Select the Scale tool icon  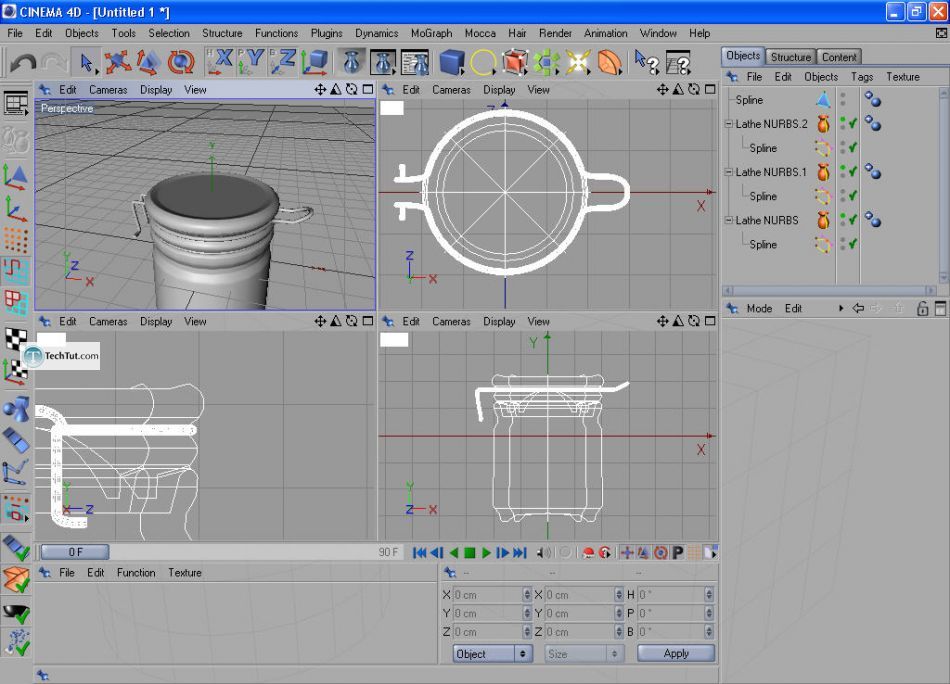(149, 62)
